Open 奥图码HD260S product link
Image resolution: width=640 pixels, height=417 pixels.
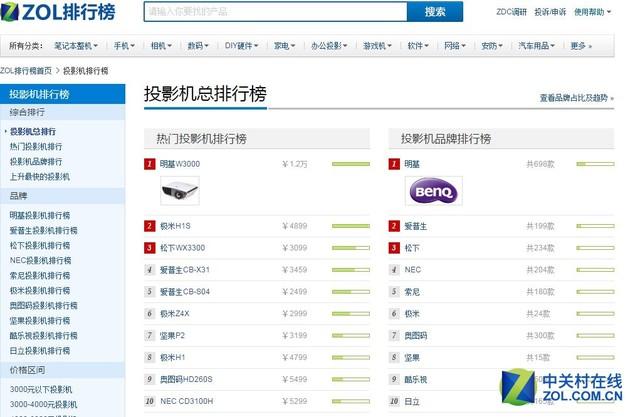pos(186,379)
